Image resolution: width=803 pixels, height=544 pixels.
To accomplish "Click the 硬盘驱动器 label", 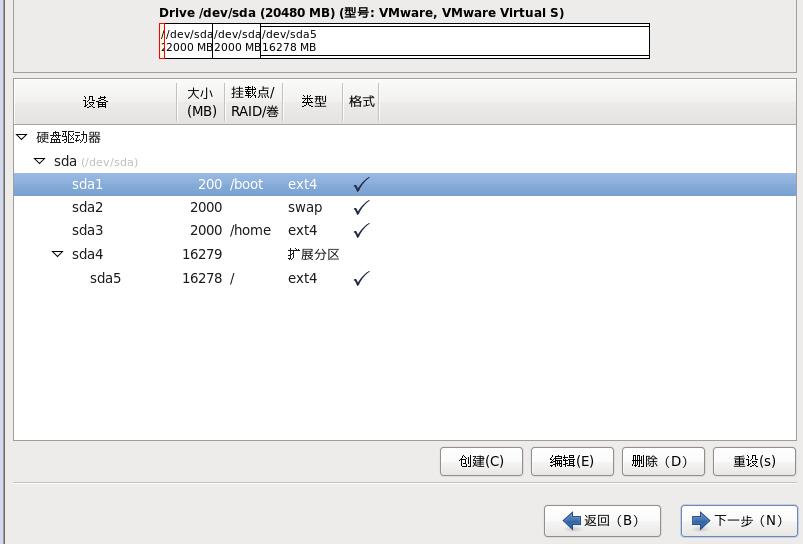I will click(69, 137).
